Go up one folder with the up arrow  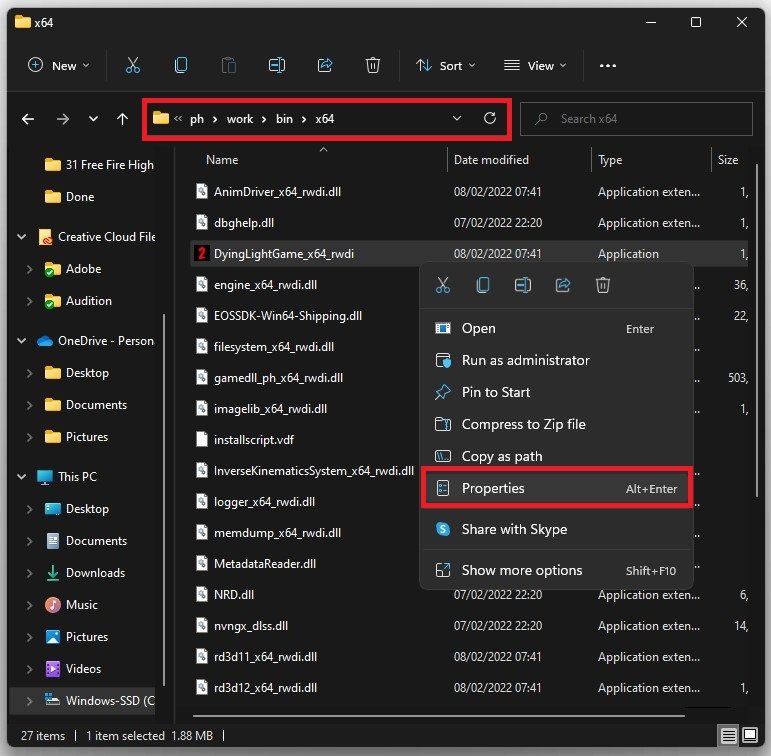click(x=122, y=119)
